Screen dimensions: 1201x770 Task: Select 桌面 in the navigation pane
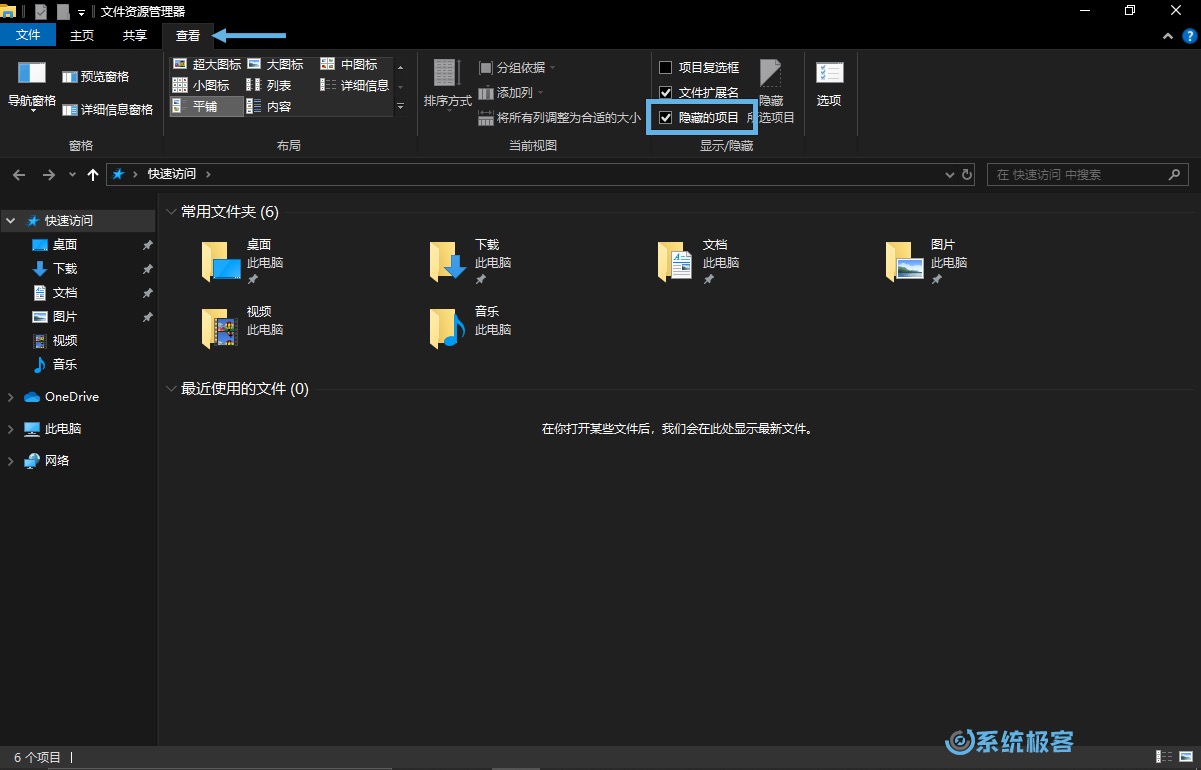65,245
